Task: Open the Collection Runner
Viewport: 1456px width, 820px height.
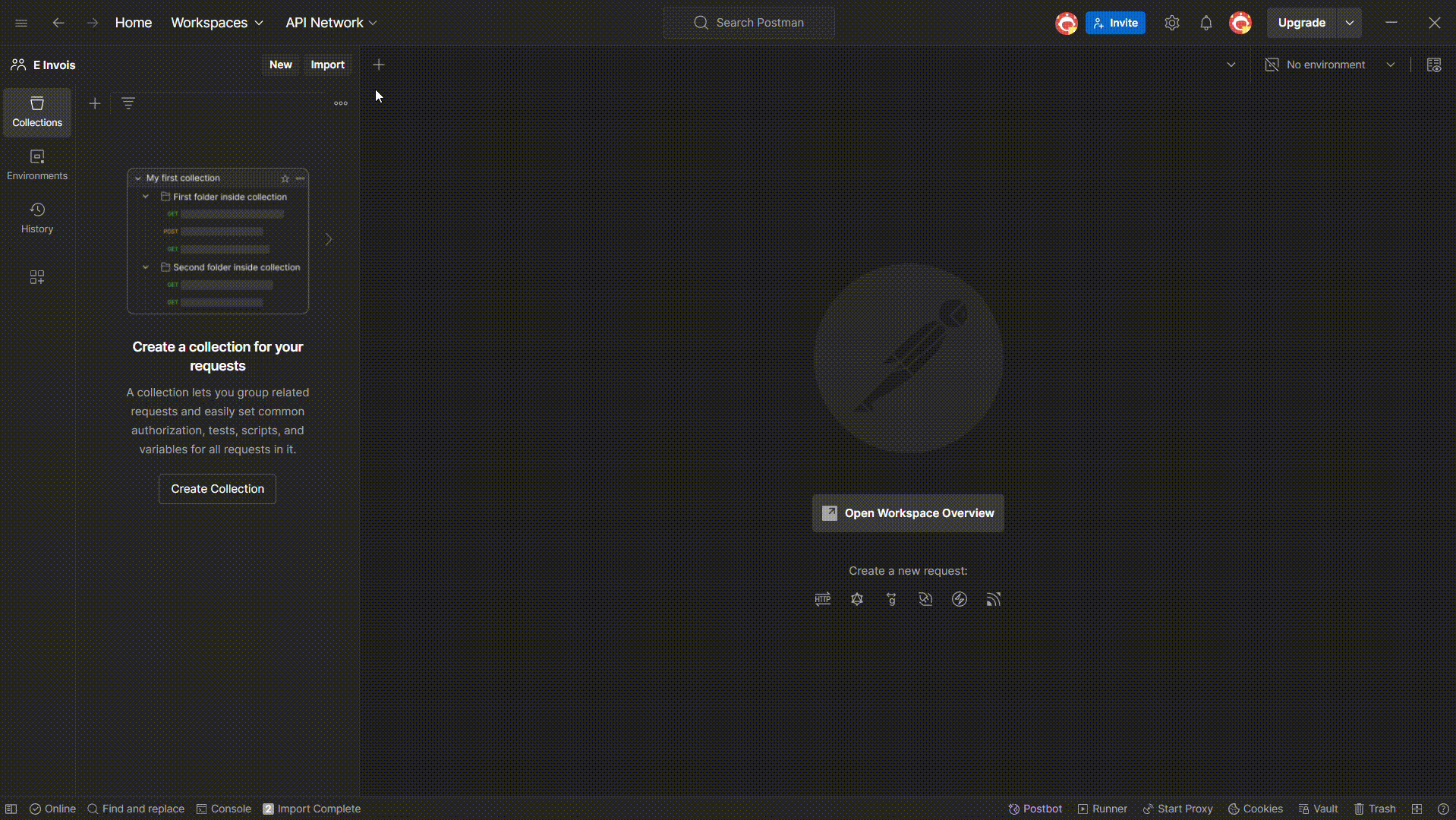Action: [x=1102, y=809]
